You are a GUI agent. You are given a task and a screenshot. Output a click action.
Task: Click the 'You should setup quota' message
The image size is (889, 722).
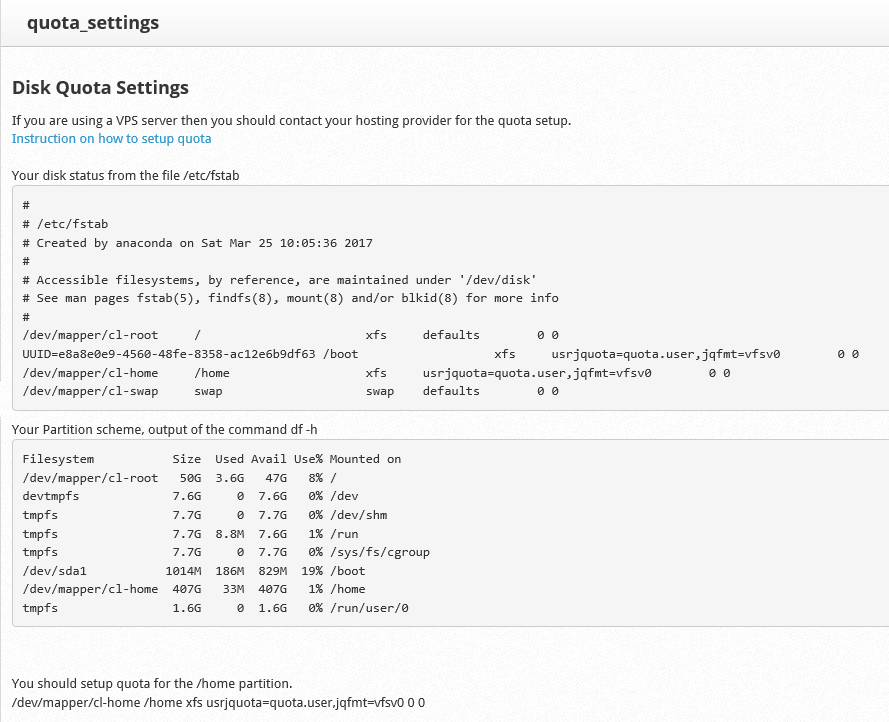click(x=152, y=684)
